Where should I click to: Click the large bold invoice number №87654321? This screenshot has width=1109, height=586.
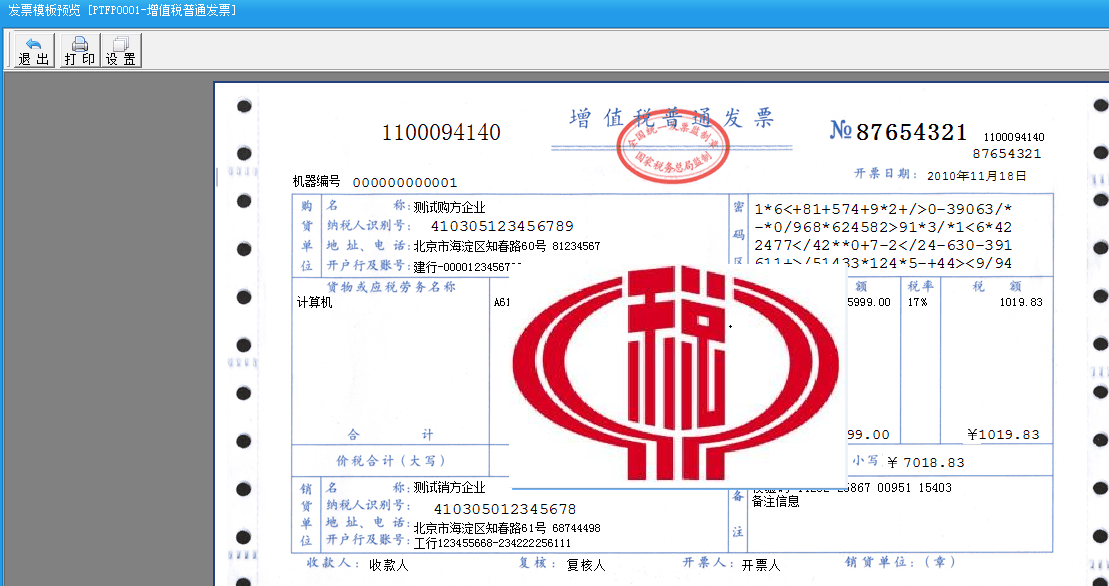[898, 131]
